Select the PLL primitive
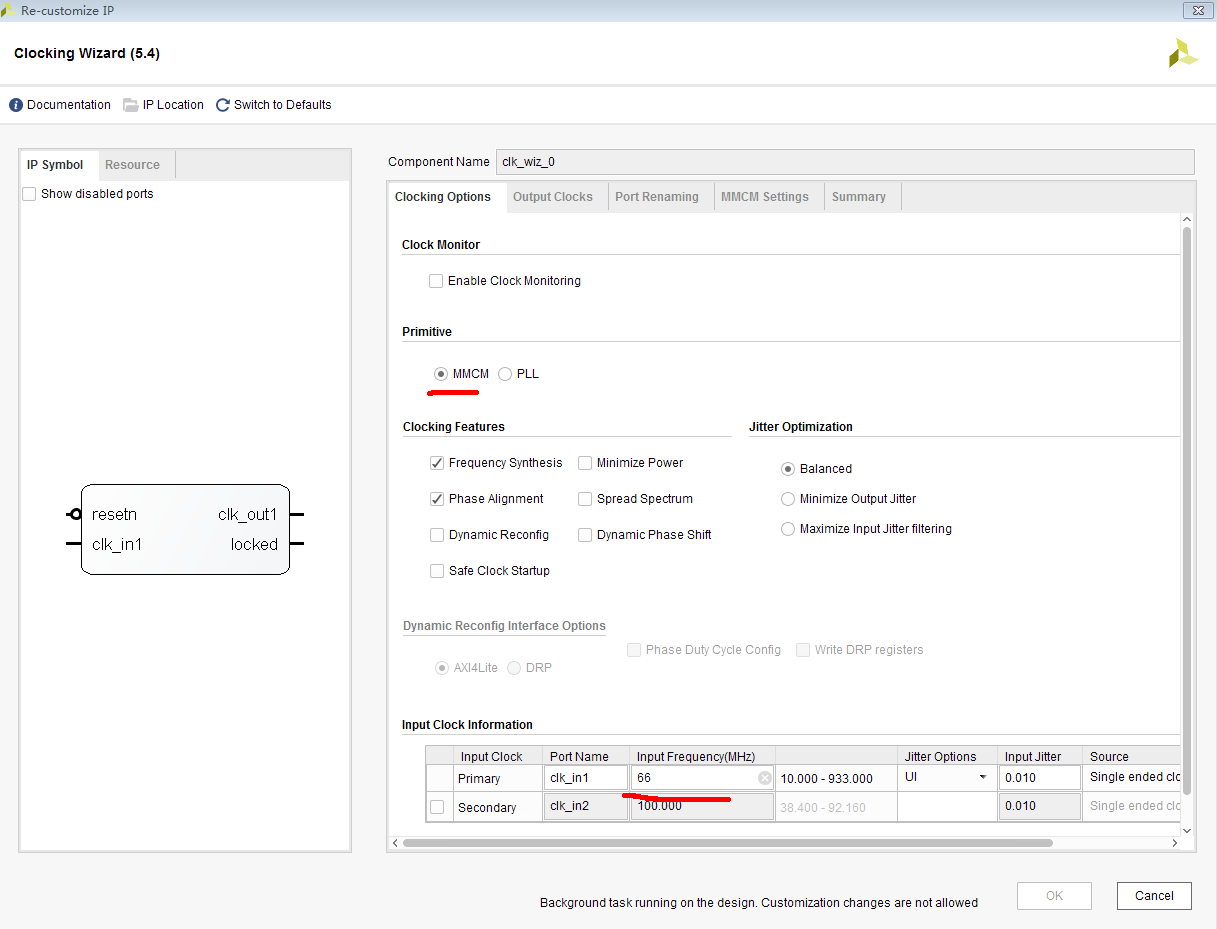Viewport: 1217px width, 929px height. [507, 373]
